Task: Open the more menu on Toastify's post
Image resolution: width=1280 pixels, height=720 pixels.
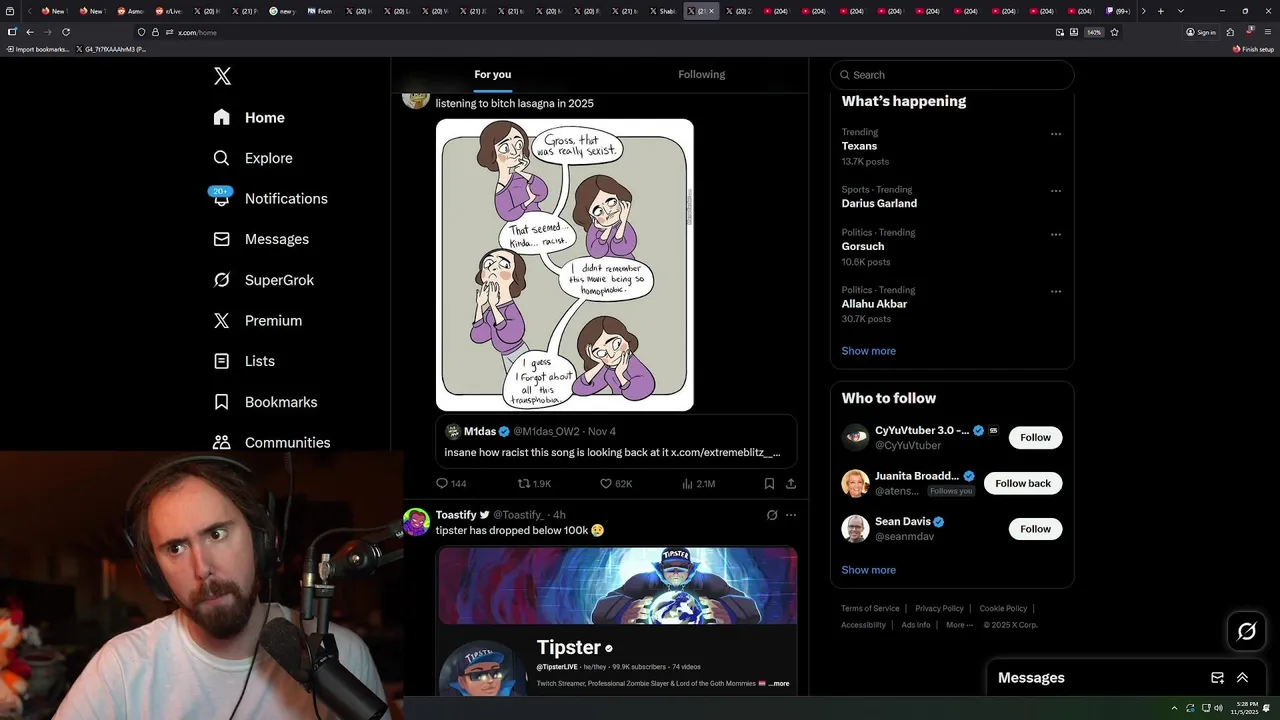Action: [791, 515]
